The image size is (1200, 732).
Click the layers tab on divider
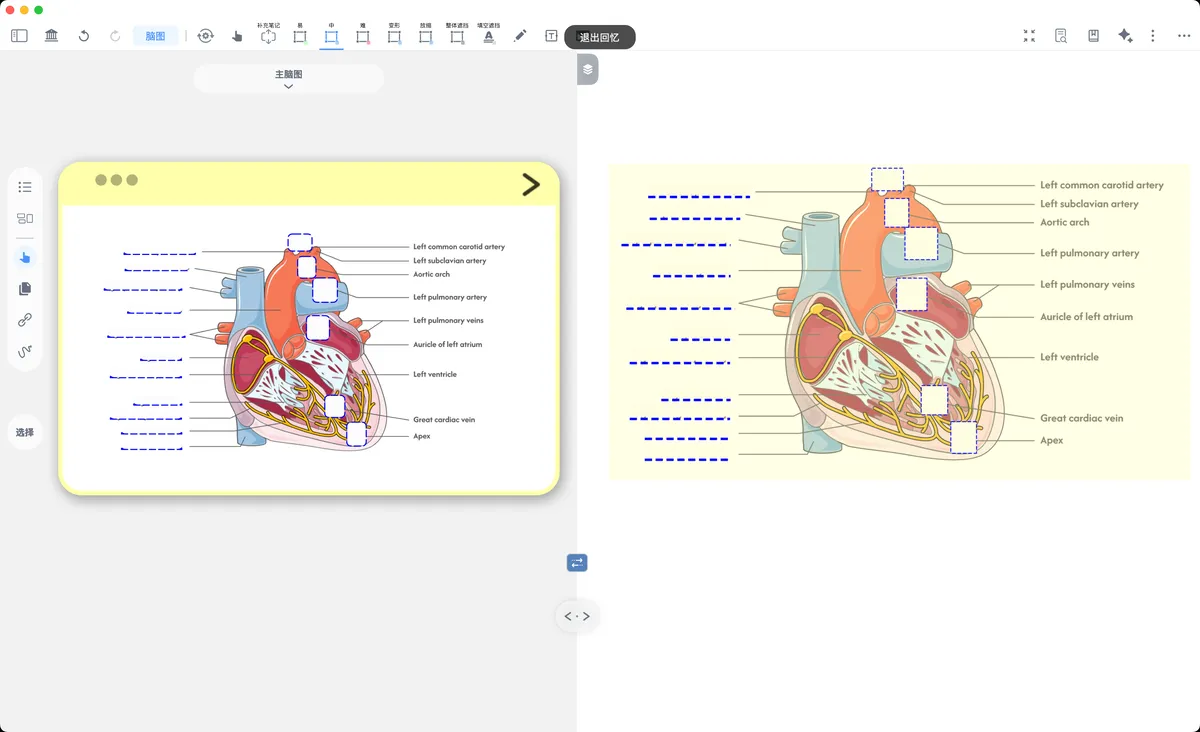tap(588, 69)
